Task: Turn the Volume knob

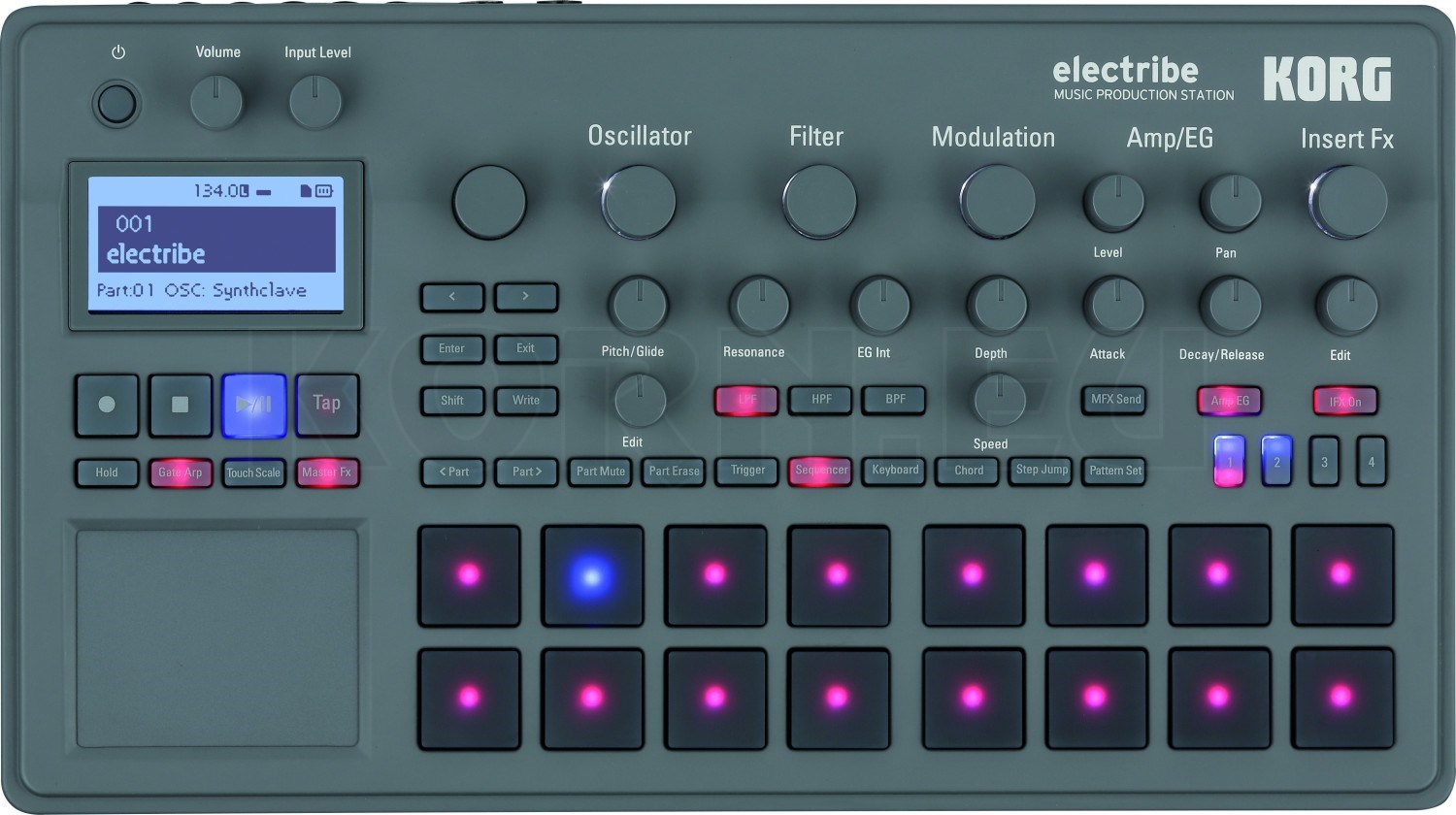Action: 216,100
